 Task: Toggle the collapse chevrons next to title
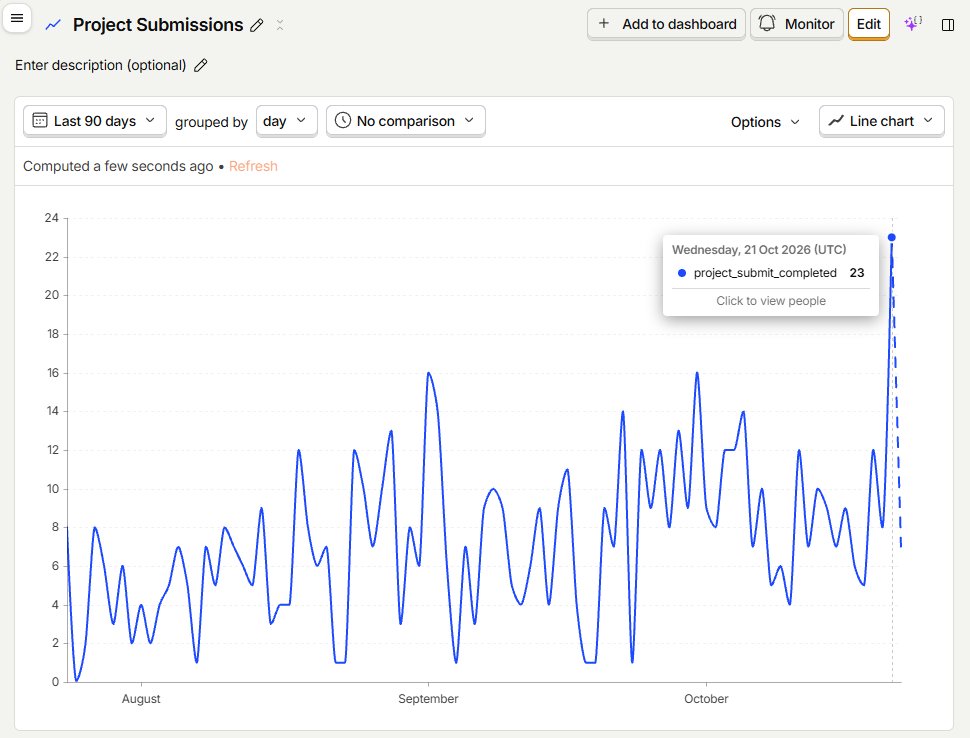click(x=280, y=25)
